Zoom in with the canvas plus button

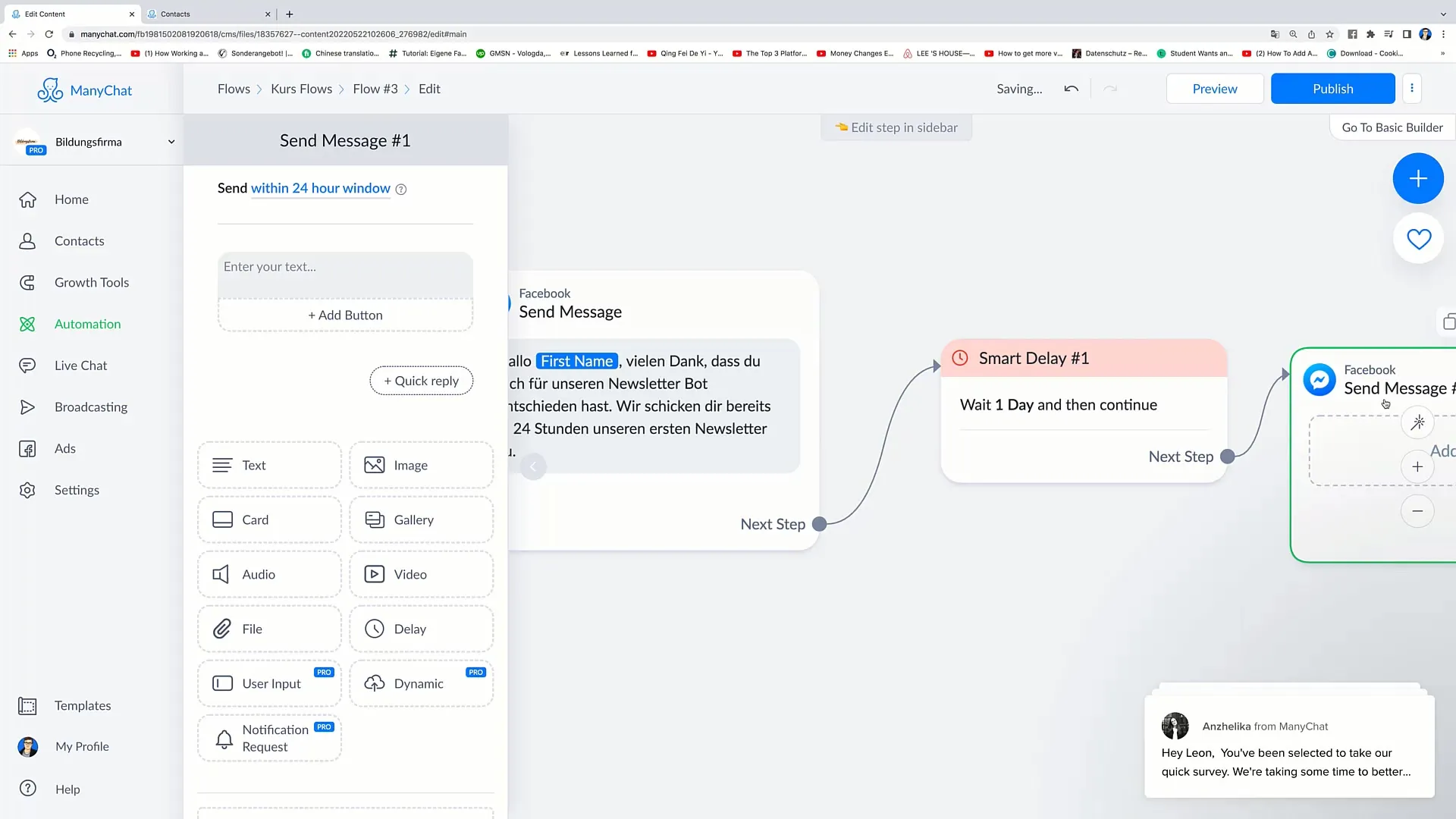pos(1417,467)
